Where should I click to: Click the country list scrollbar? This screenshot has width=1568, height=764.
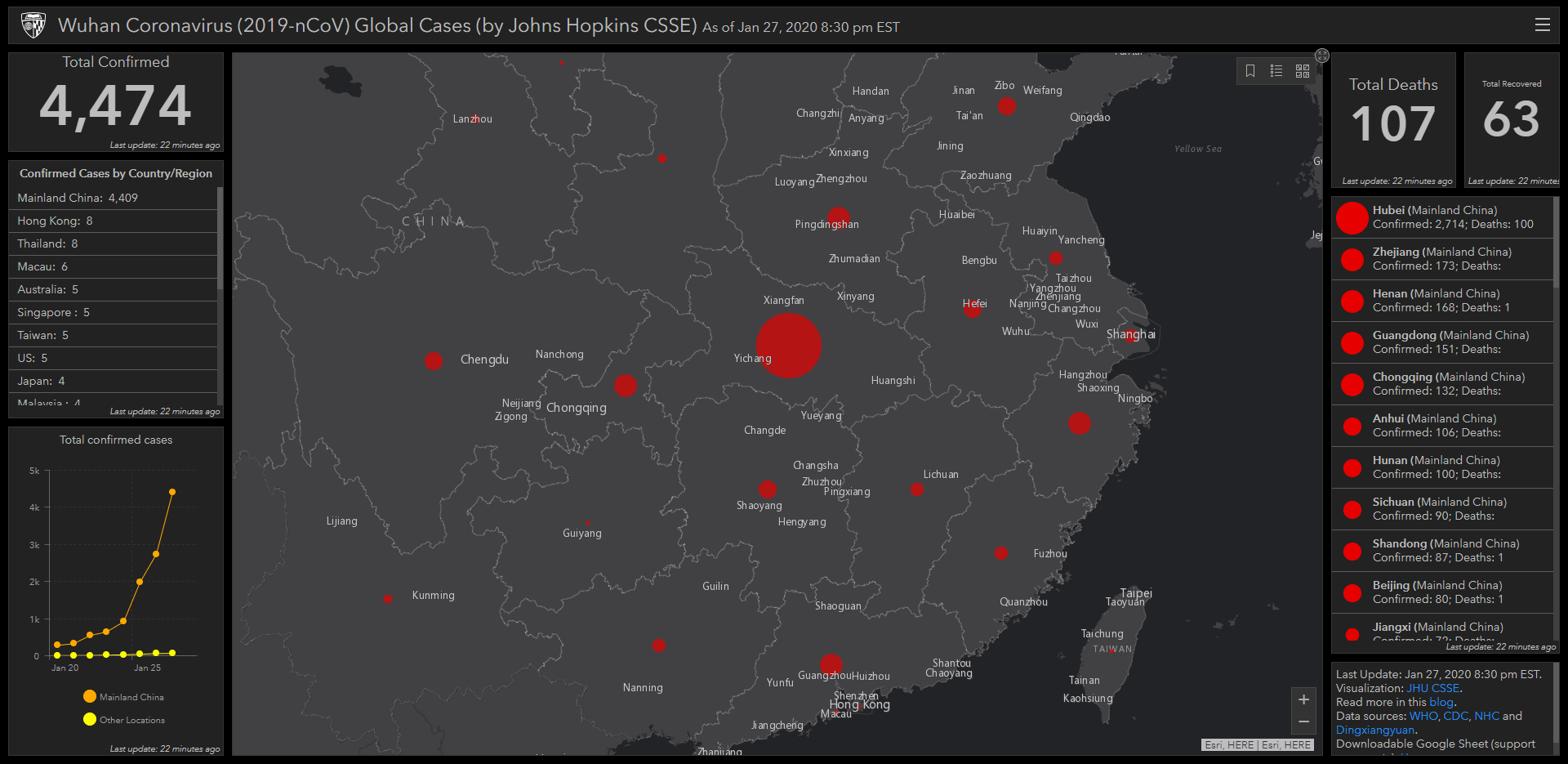pos(220,239)
